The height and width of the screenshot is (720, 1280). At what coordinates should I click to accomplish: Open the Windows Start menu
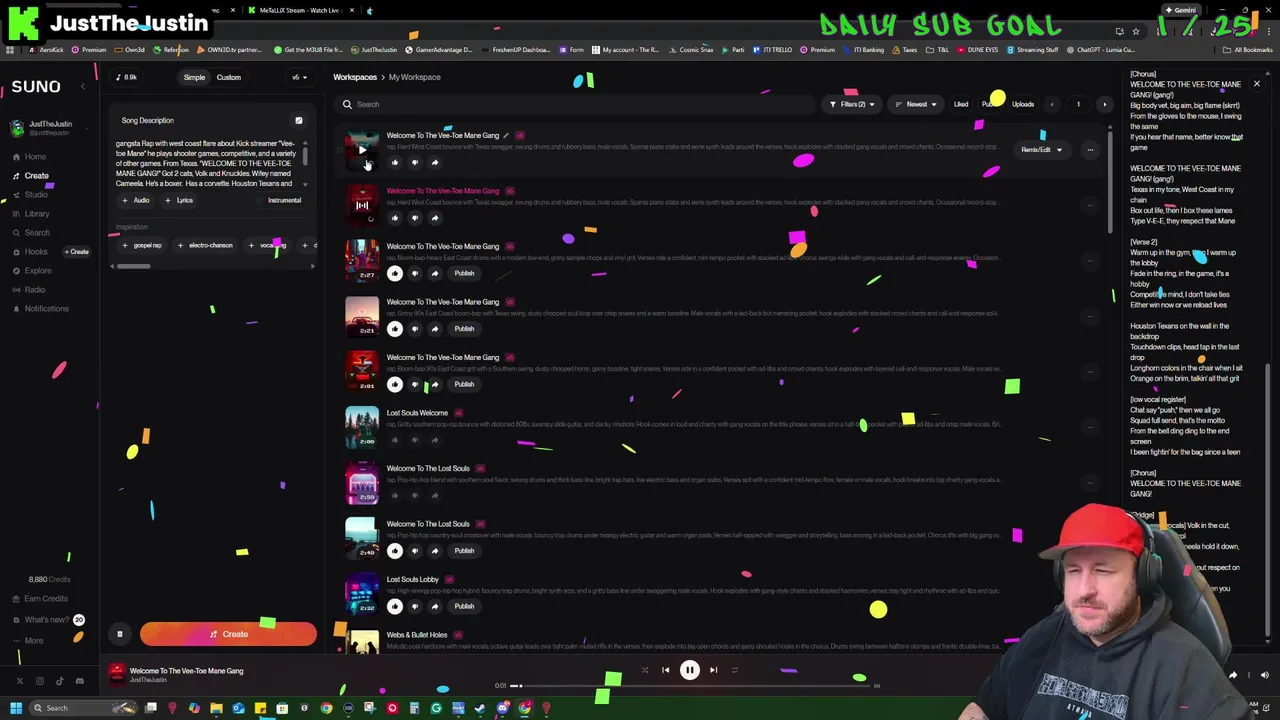(16, 708)
